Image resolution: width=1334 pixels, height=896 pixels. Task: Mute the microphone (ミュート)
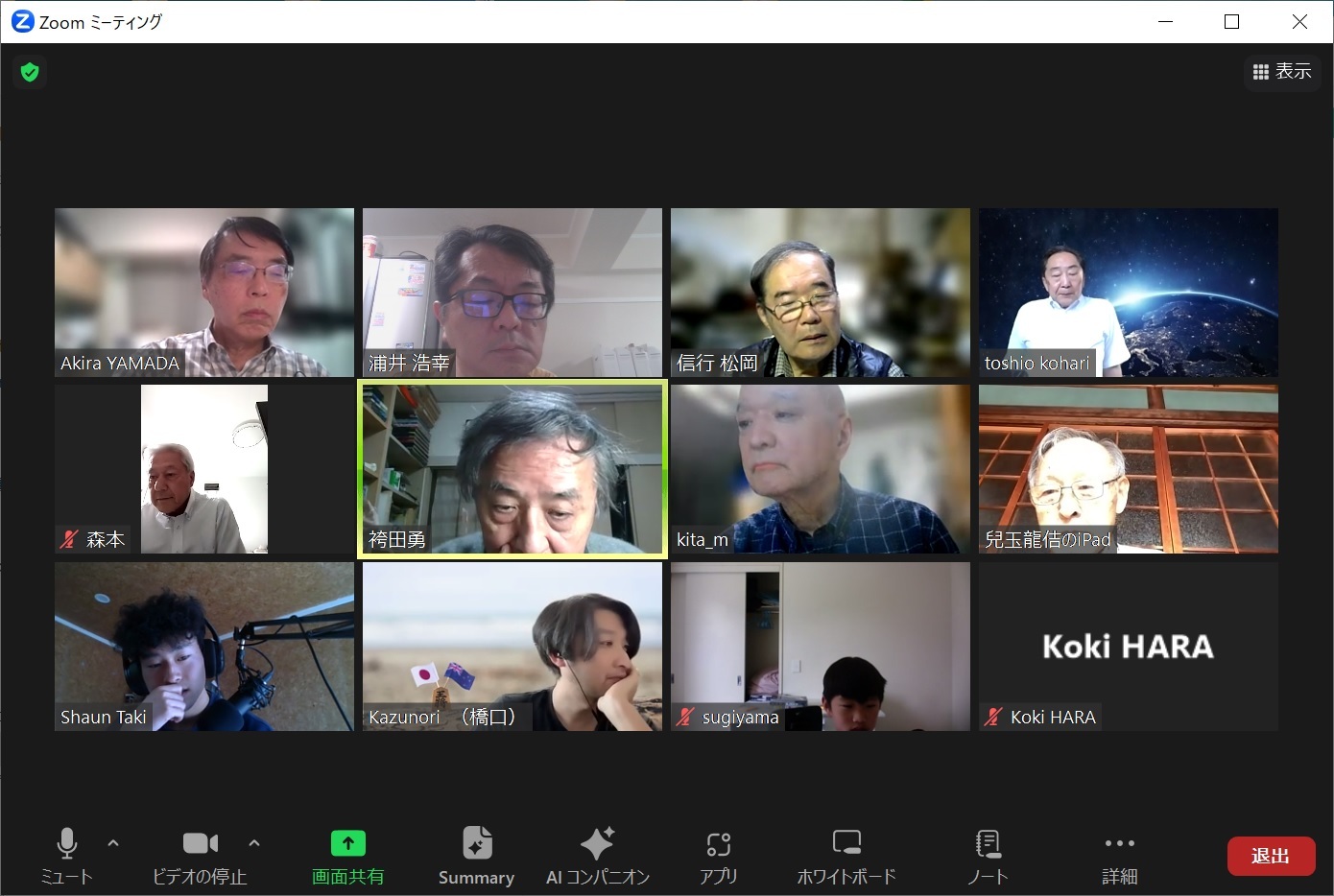(x=66, y=855)
